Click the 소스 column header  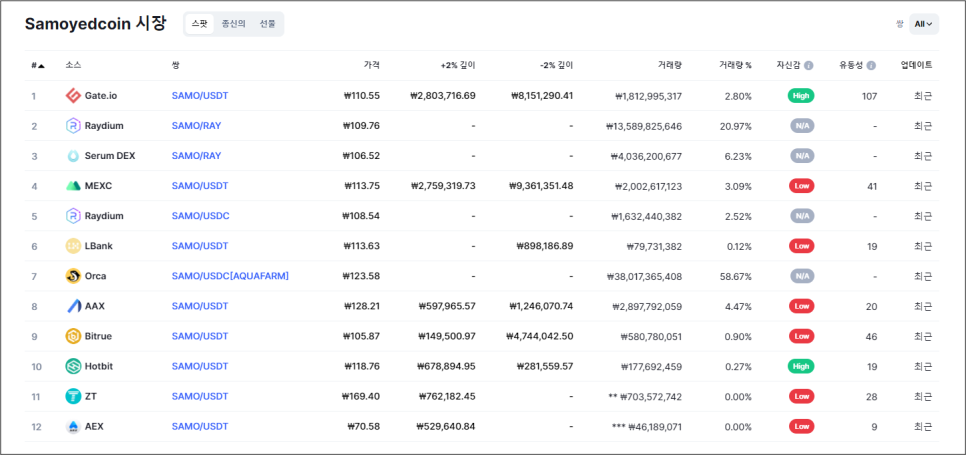click(73, 65)
